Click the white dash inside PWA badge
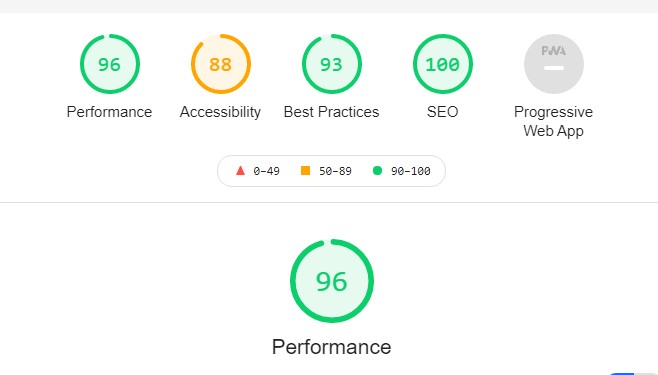 tap(554, 68)
